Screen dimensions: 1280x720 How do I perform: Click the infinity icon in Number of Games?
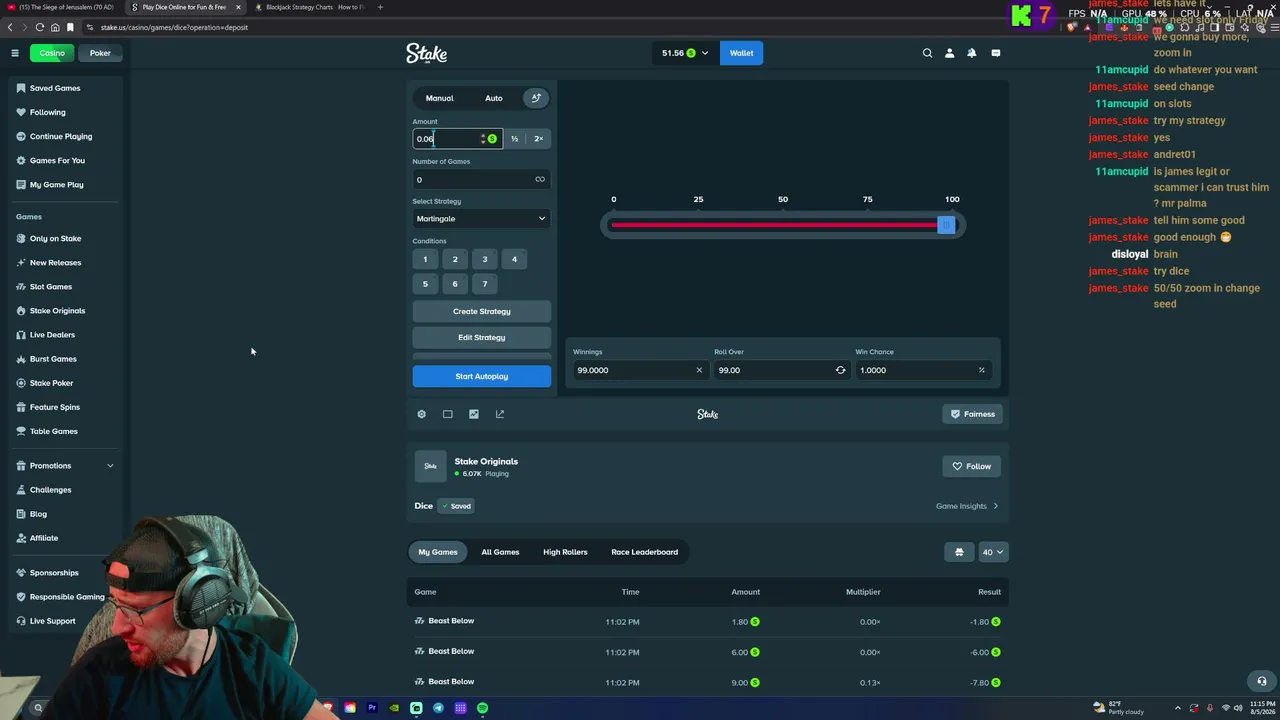540,180
